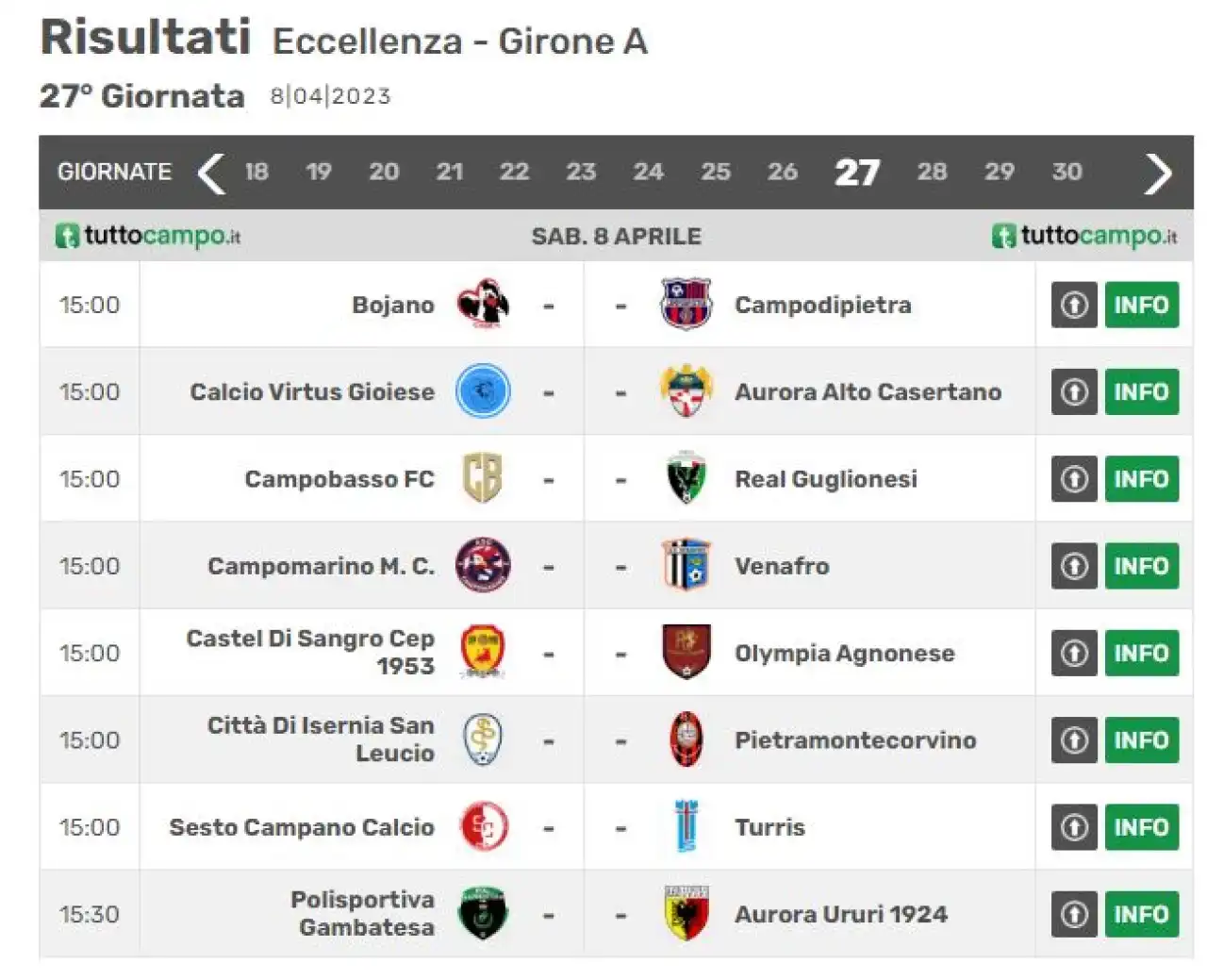Viewport: 1207px width, 980px height.
Task: Click the Turris team logo
Action: tap(686, 826)
